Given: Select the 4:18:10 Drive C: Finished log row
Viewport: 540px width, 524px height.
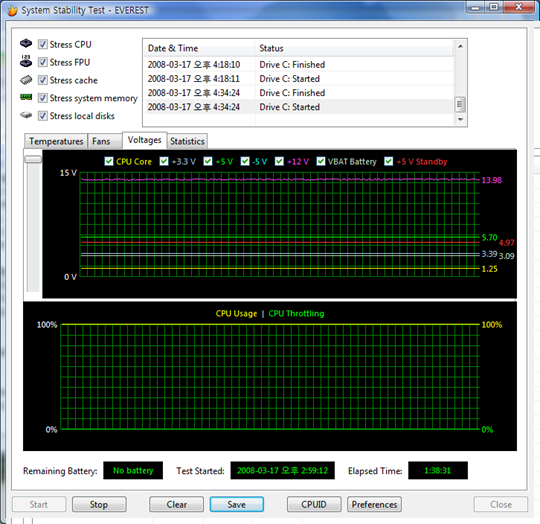Looking at the screenshot, I should 298,64.
